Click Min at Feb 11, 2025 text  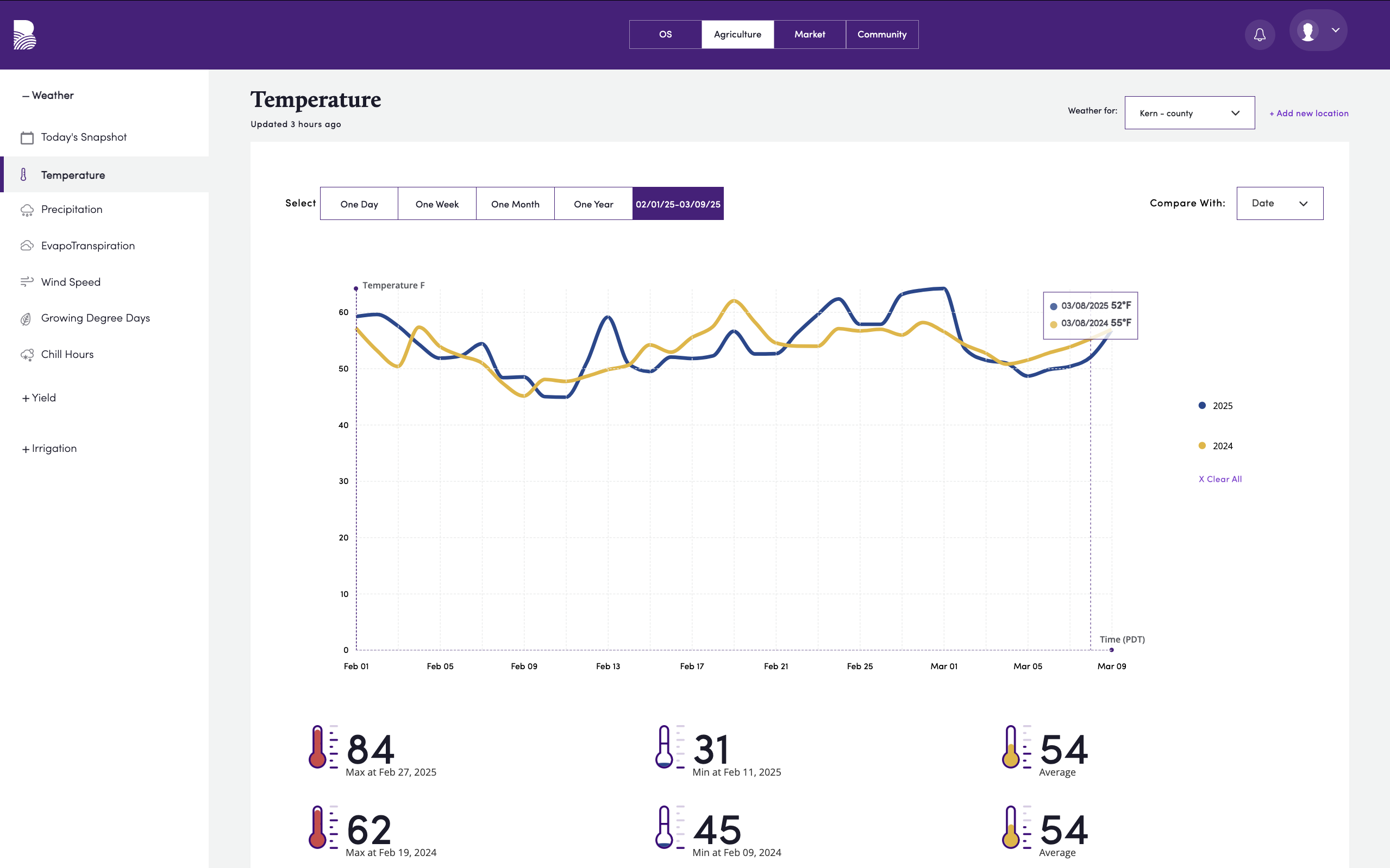737,772
